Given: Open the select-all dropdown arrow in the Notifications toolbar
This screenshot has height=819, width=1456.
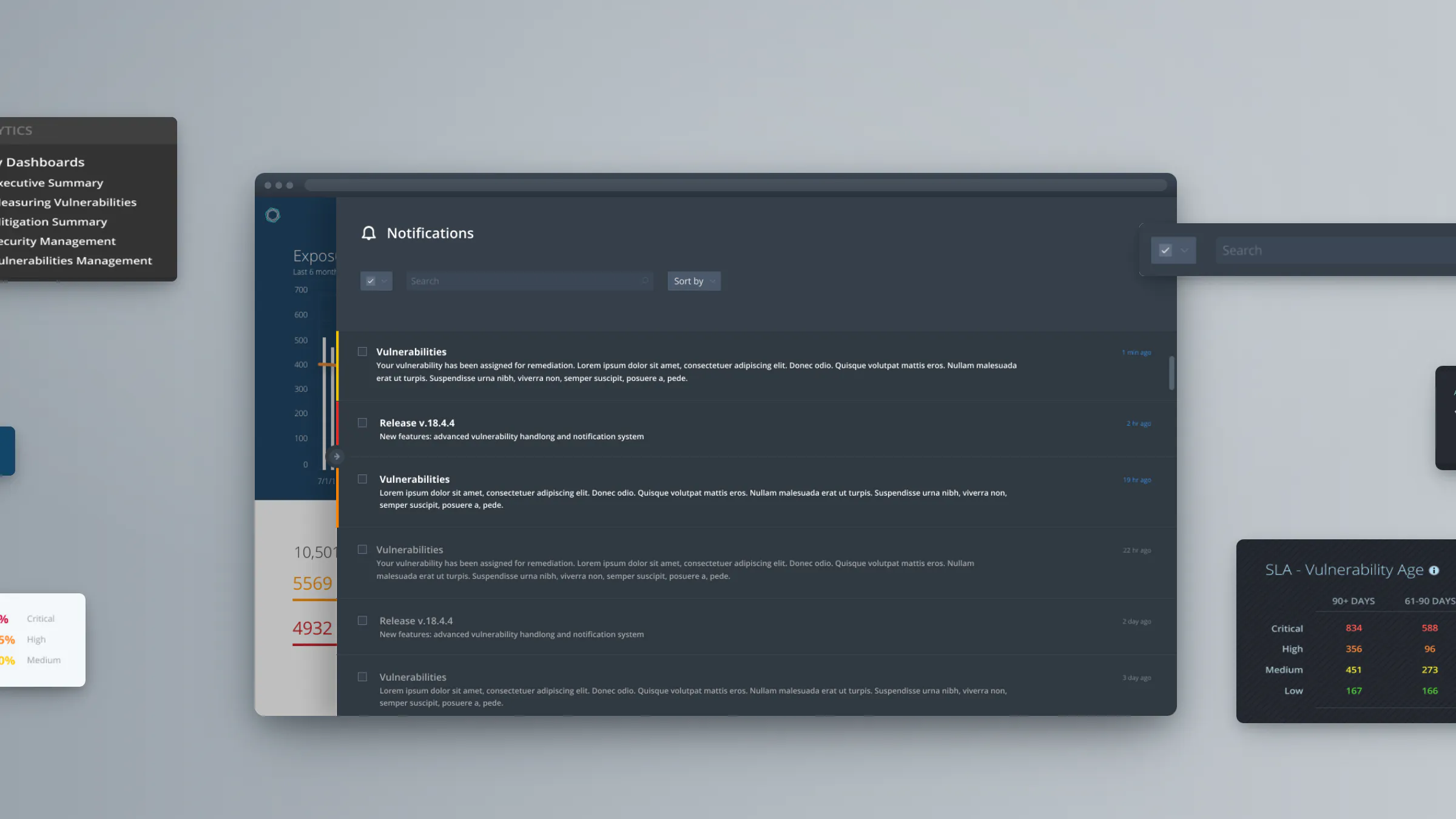Looking at the screenshot, I should pos(384,281).
